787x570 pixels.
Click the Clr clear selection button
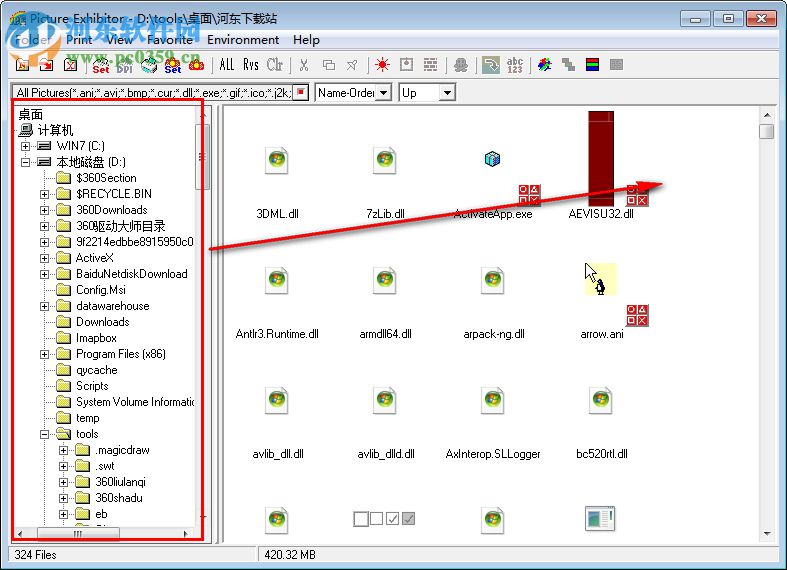(275, 65)
